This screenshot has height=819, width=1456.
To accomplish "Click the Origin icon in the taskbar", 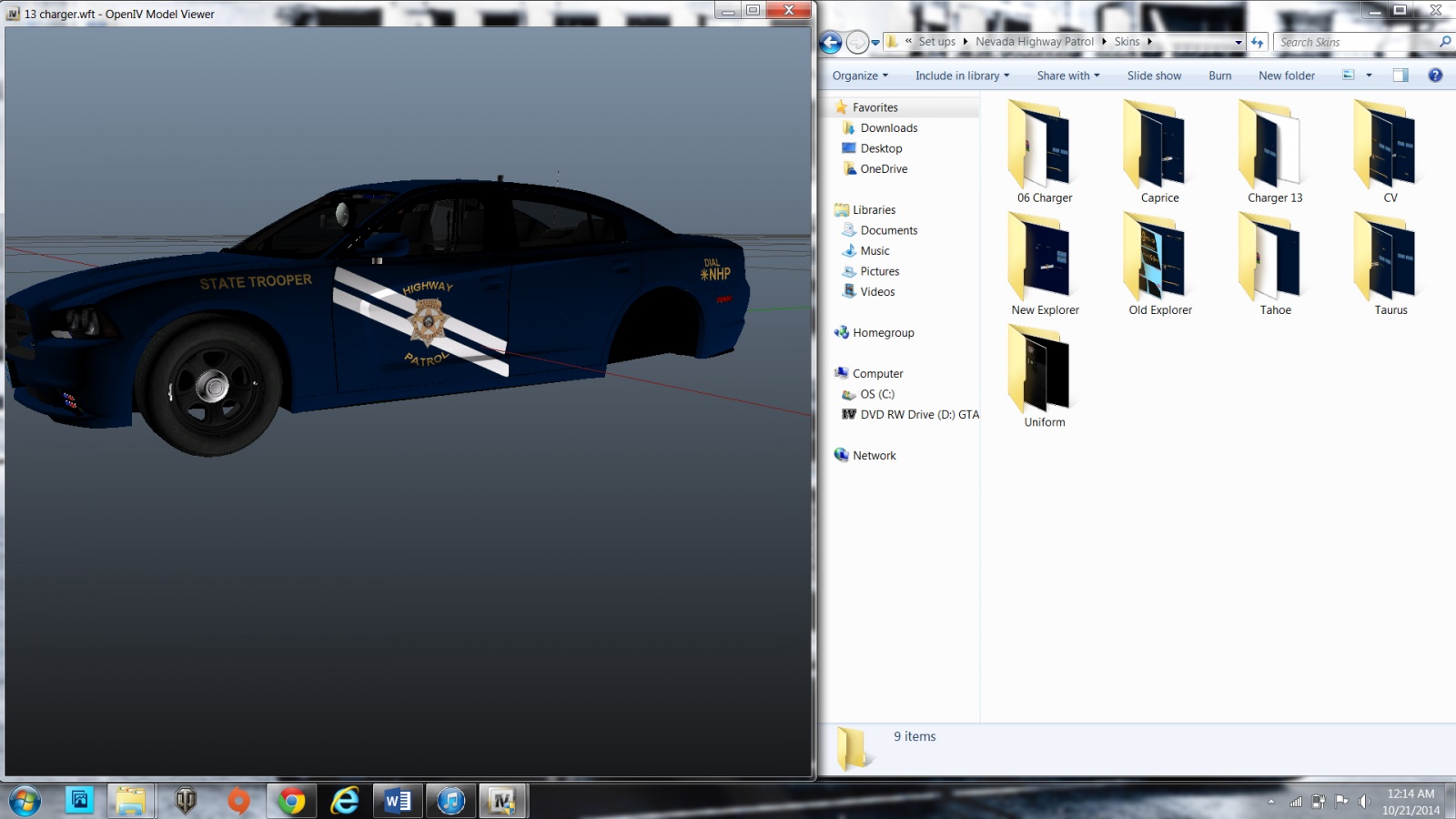I will tap(238, 801).
